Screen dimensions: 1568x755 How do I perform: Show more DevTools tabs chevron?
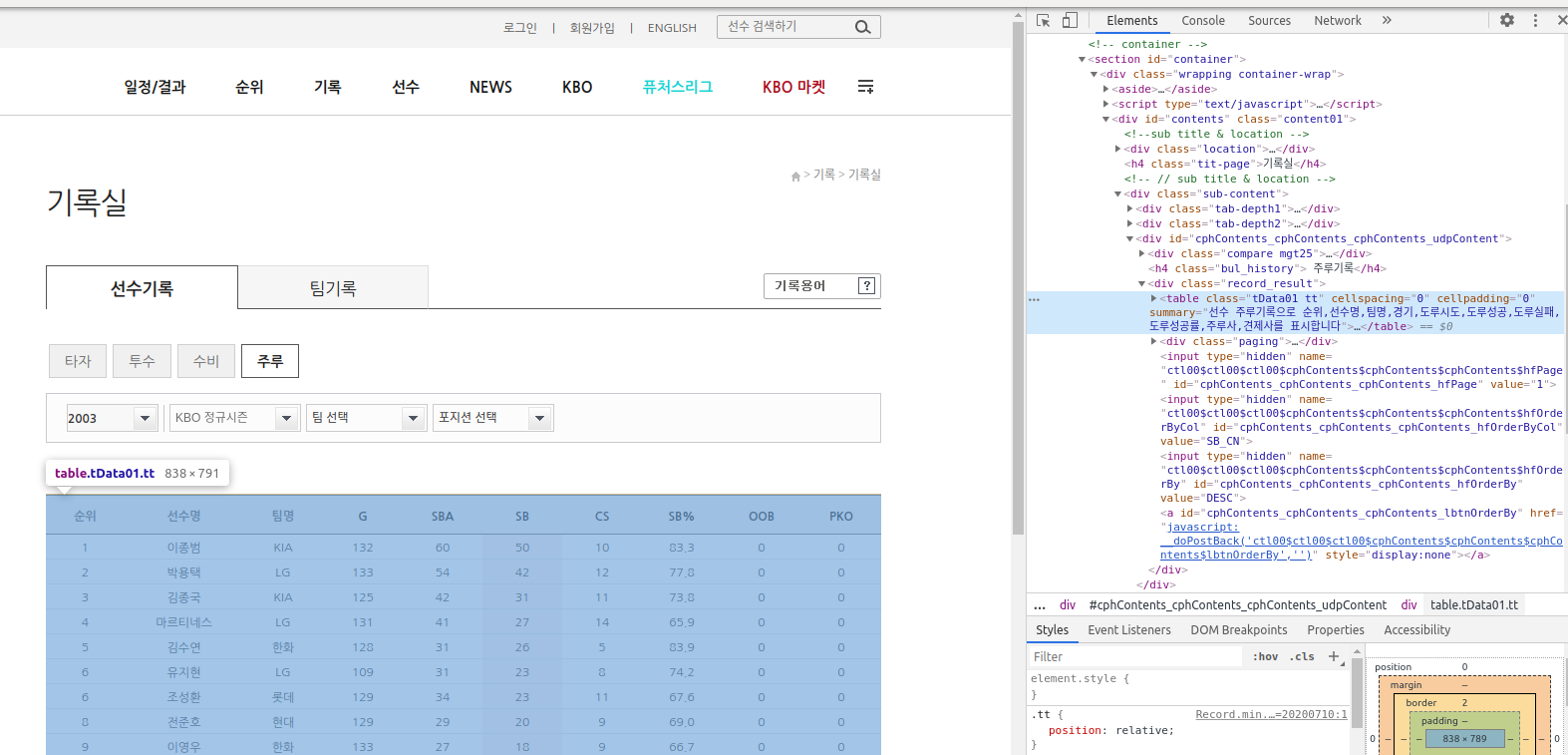coord(1387,20)
